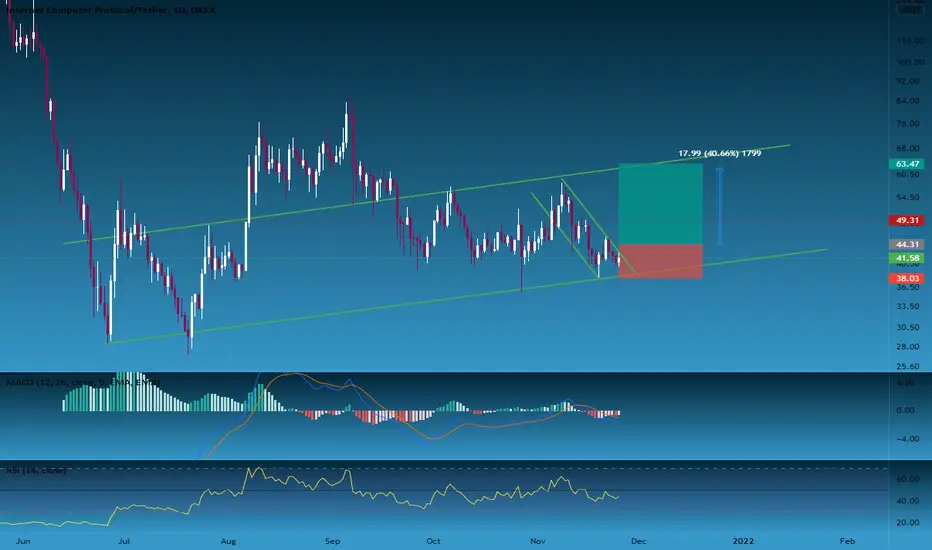The image size is (932, 550).
Task: Click 60.50 on the price axis
Action: coord(910,174)
